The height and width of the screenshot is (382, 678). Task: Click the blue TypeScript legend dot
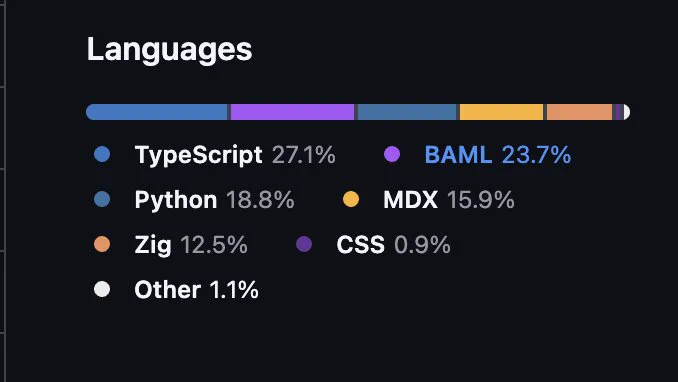point(102,154)
